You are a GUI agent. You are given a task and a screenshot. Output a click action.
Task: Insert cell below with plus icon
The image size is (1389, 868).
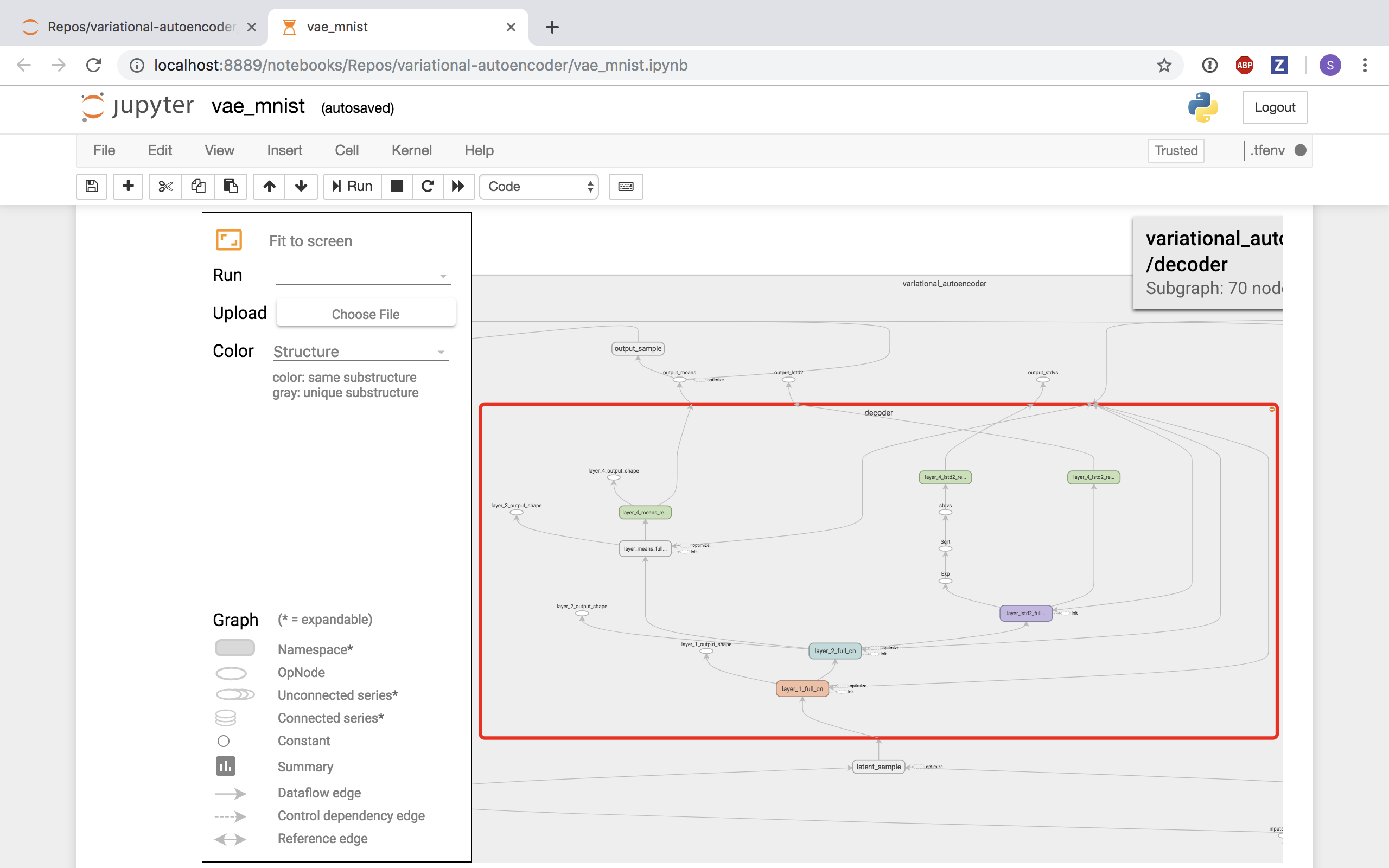click(128, 186)
